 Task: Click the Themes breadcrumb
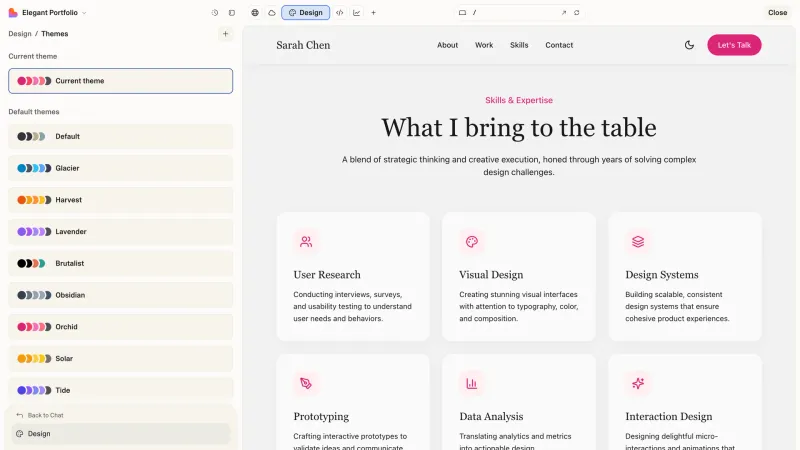tap(55, 34)
